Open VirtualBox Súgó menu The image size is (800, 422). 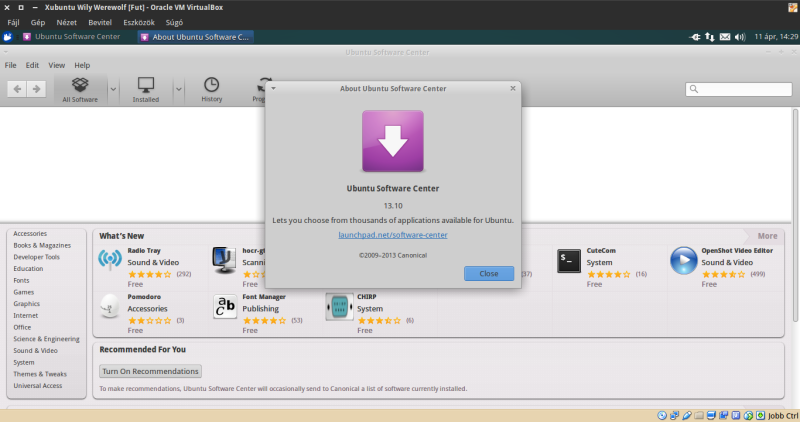pos(174,22)
